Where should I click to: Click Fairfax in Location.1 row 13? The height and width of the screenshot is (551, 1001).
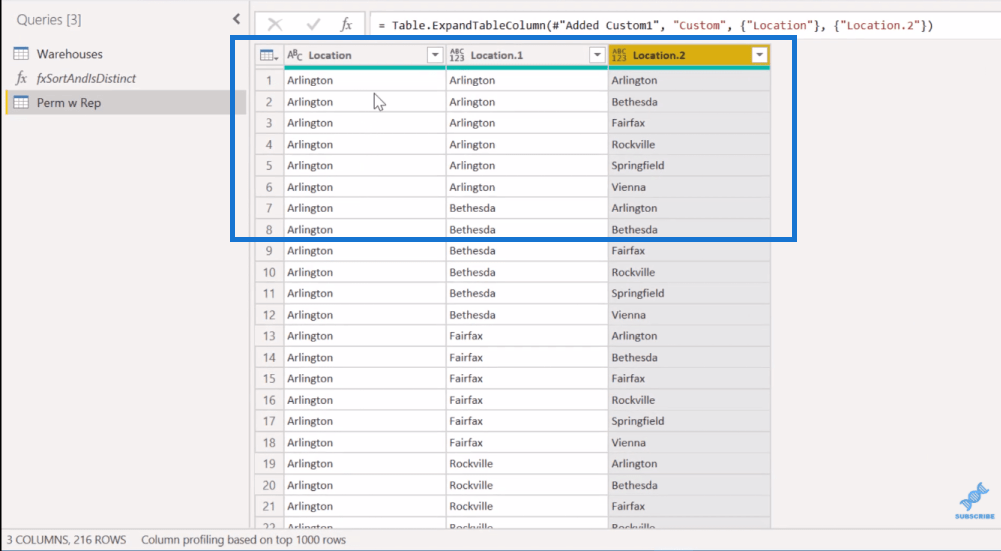point(466,336)
